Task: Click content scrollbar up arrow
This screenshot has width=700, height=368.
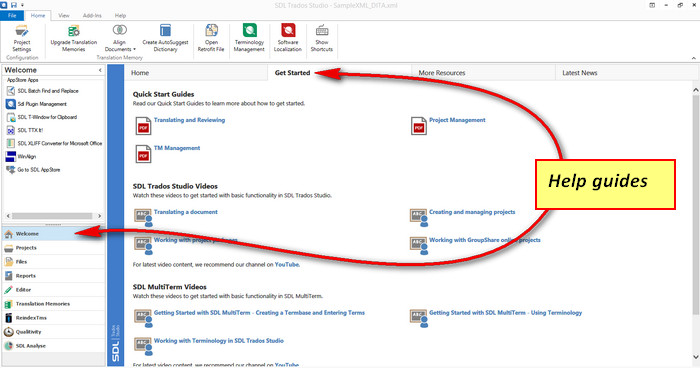Action: pos(695,90)
